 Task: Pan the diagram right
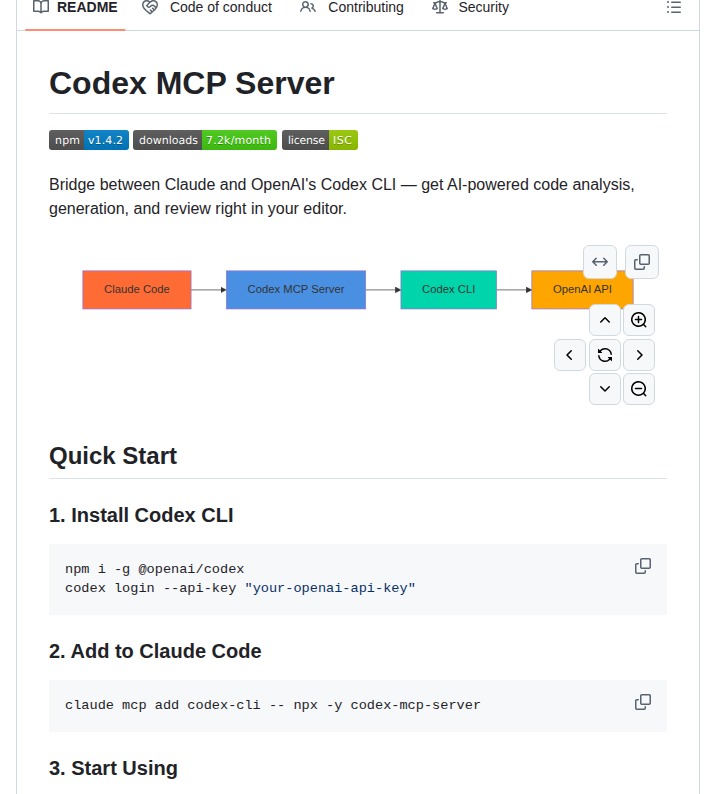coord(639,355)
